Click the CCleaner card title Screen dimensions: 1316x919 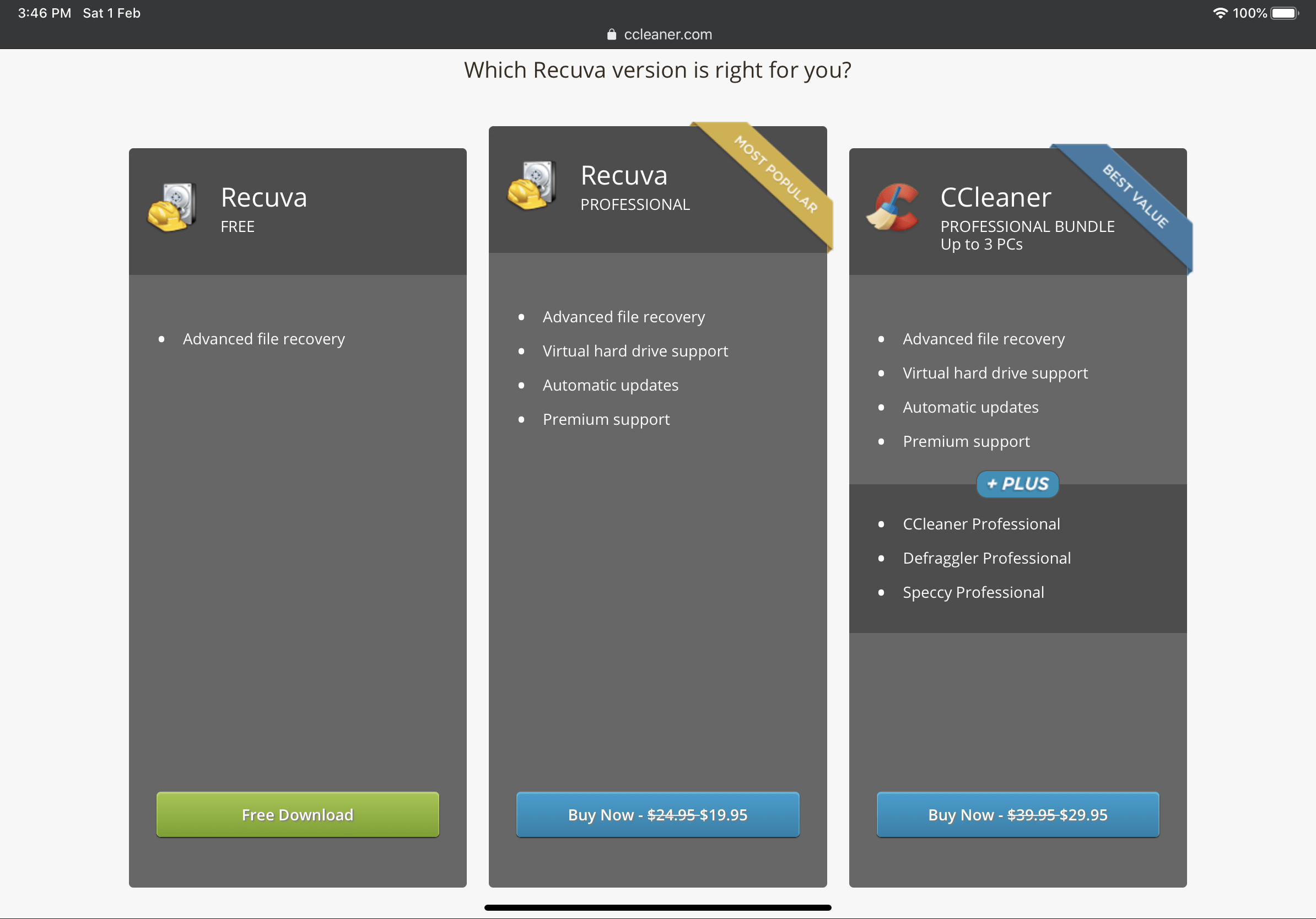click(996, 198)
